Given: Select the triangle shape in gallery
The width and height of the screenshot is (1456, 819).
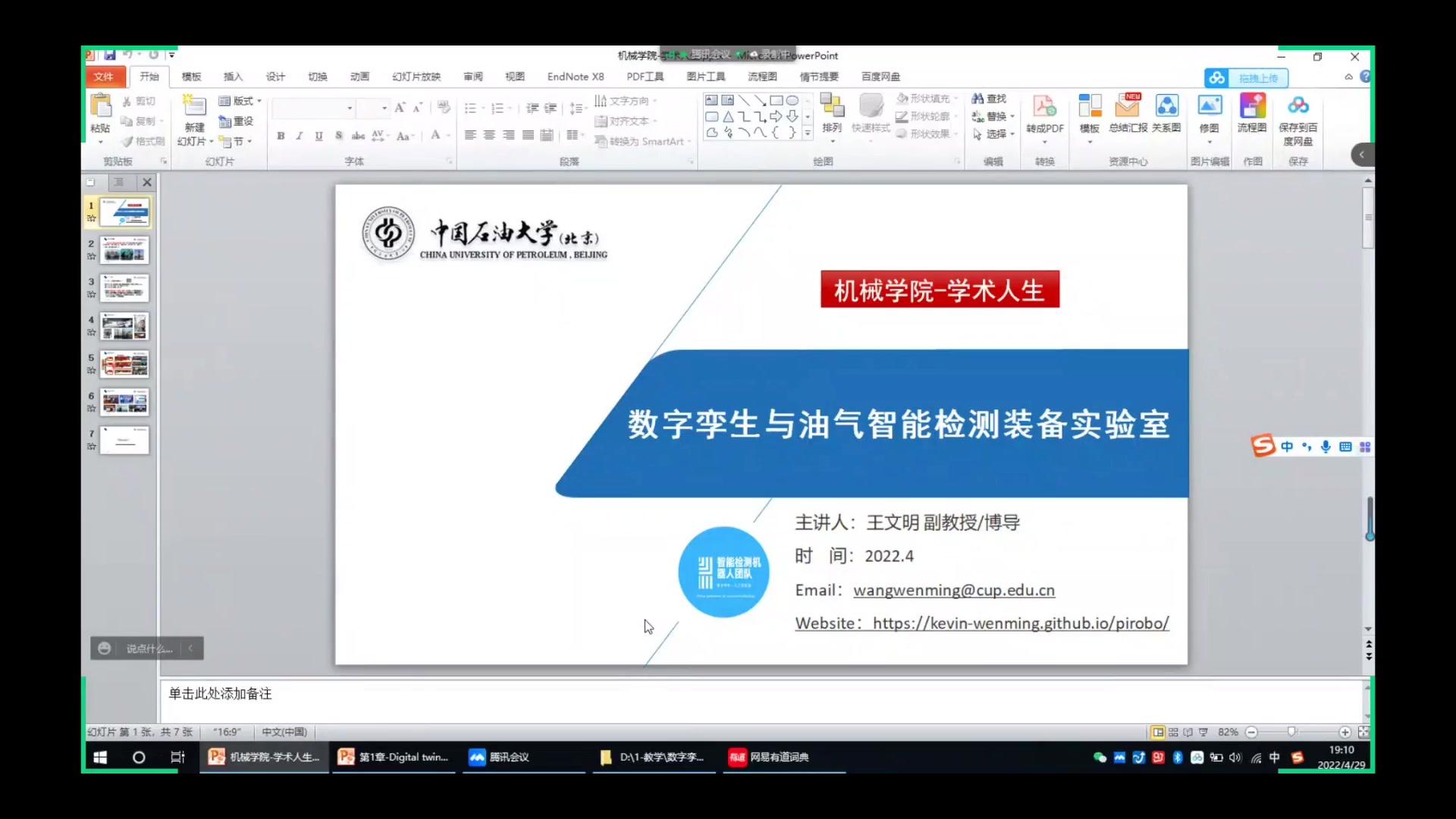Looking at the screenshot, I should [728, 117].
